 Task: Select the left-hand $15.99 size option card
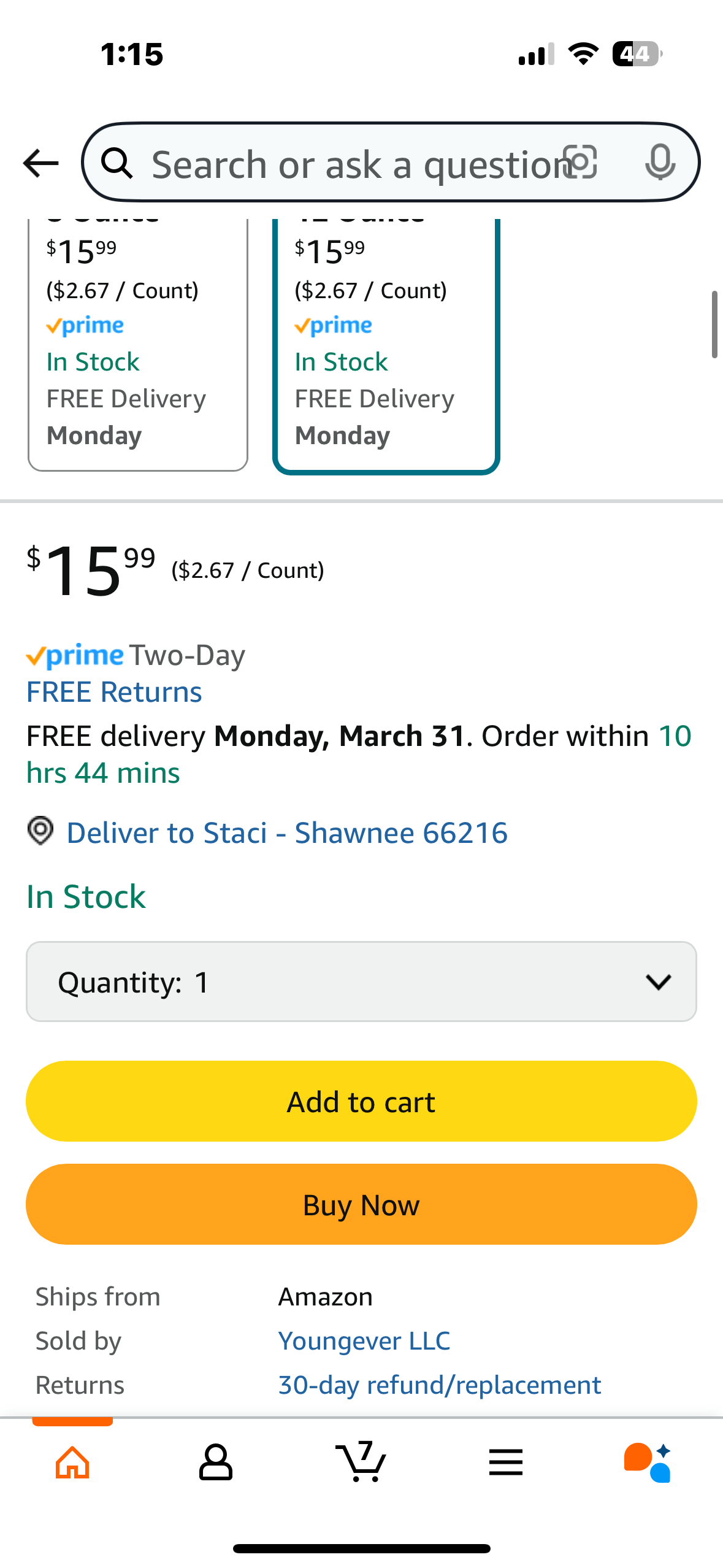[x=138, y=345]
